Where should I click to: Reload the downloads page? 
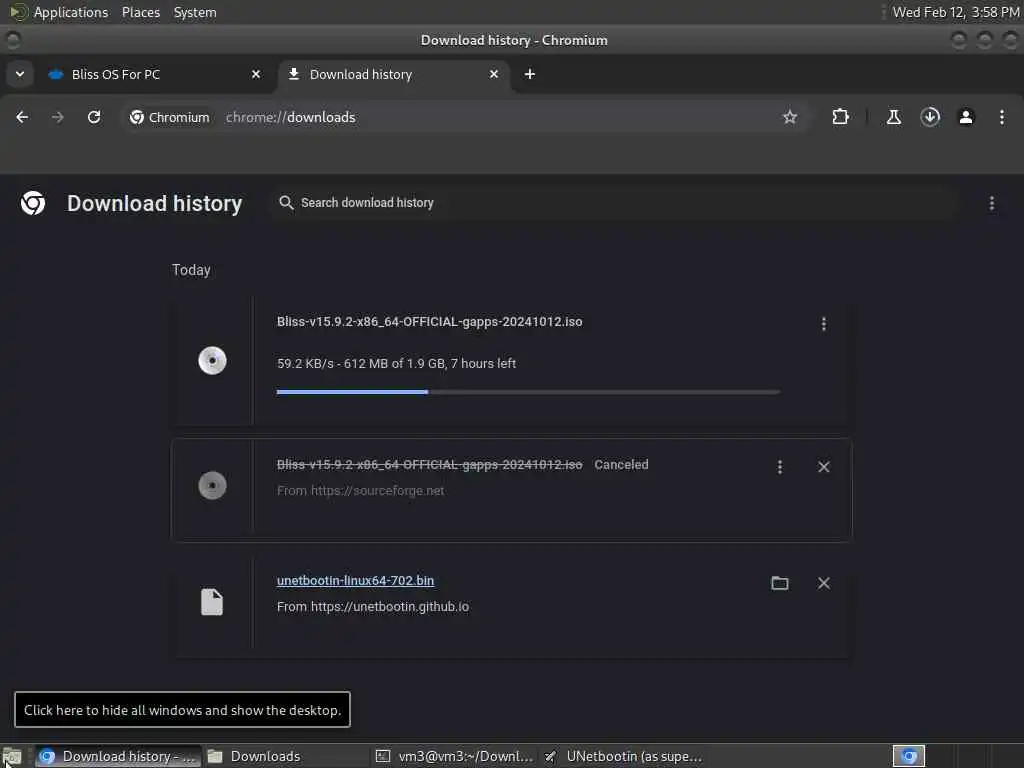click(94, 117)
